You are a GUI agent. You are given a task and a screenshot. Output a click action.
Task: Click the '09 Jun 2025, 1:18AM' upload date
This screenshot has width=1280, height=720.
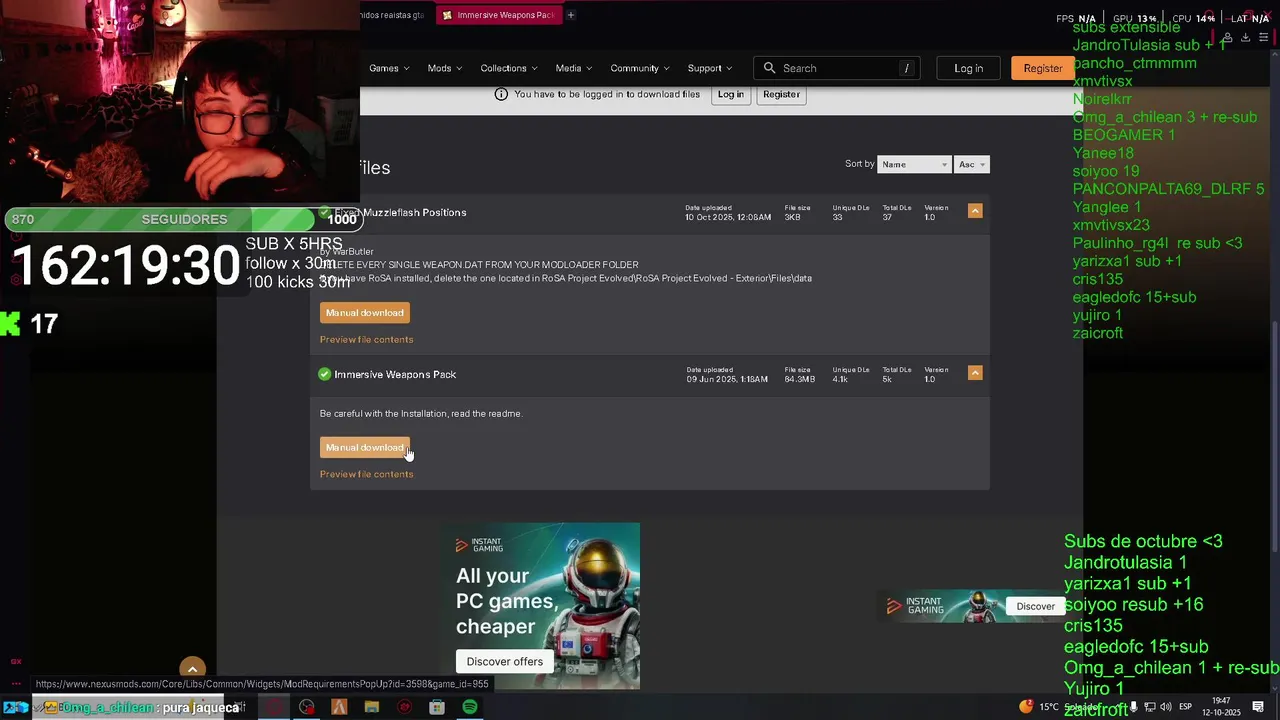tap(727, 379)
